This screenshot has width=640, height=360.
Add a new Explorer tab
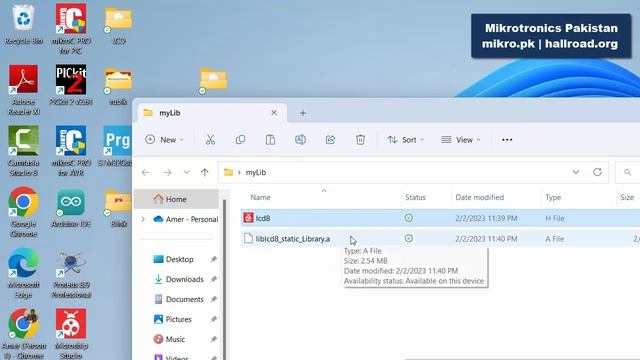tap(303, 113)
